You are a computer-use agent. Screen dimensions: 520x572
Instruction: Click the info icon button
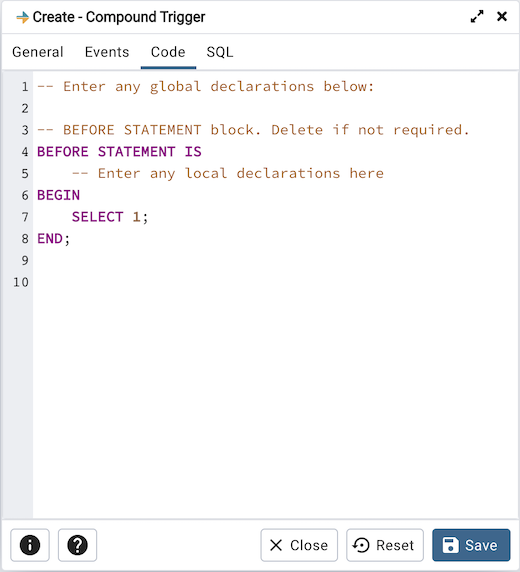click(30, 545)
